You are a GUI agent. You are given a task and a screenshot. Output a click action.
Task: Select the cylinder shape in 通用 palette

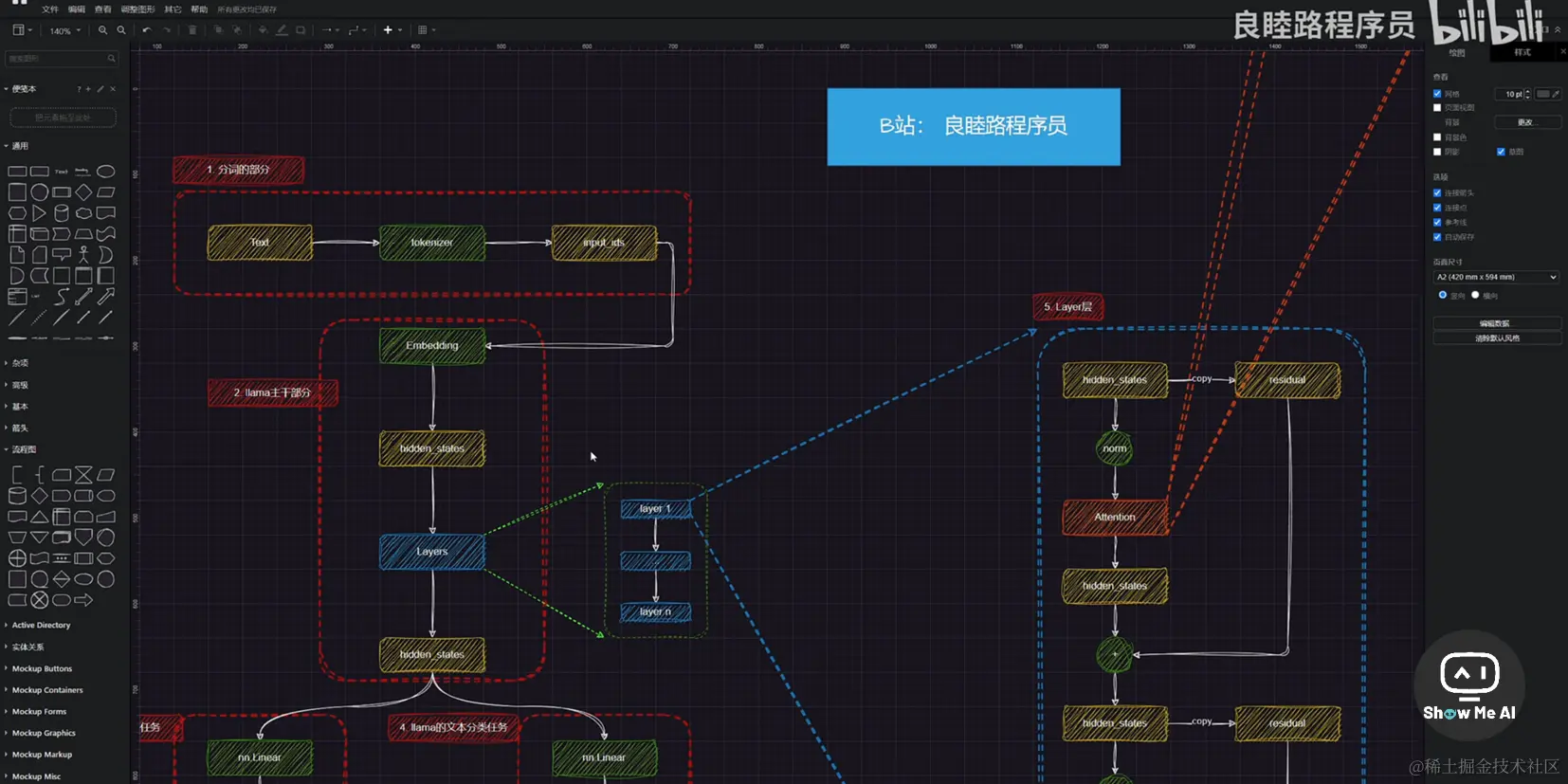click(62, 213)
